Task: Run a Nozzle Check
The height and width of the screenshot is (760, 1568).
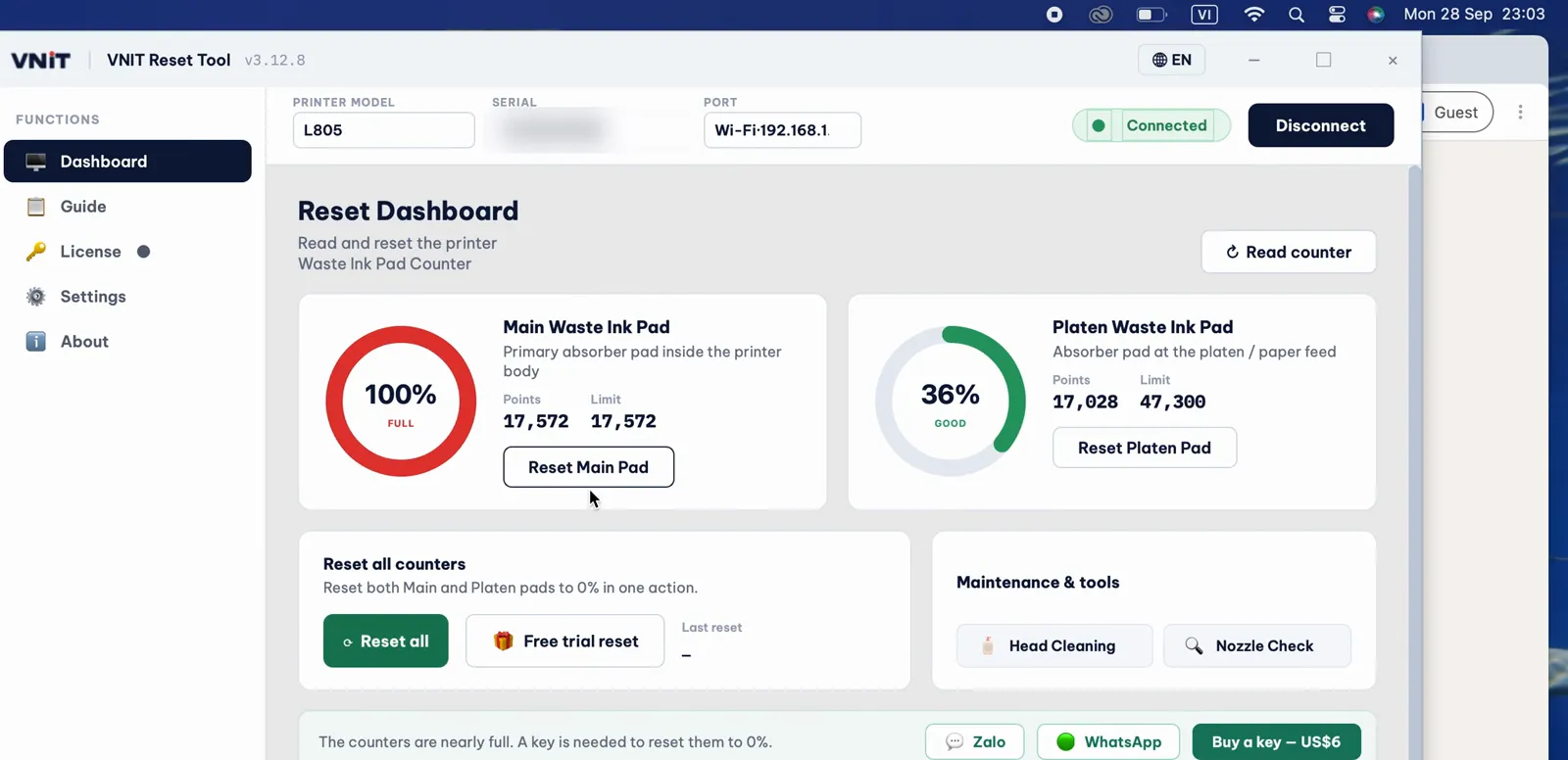Action: click(x=1257, y=645)
